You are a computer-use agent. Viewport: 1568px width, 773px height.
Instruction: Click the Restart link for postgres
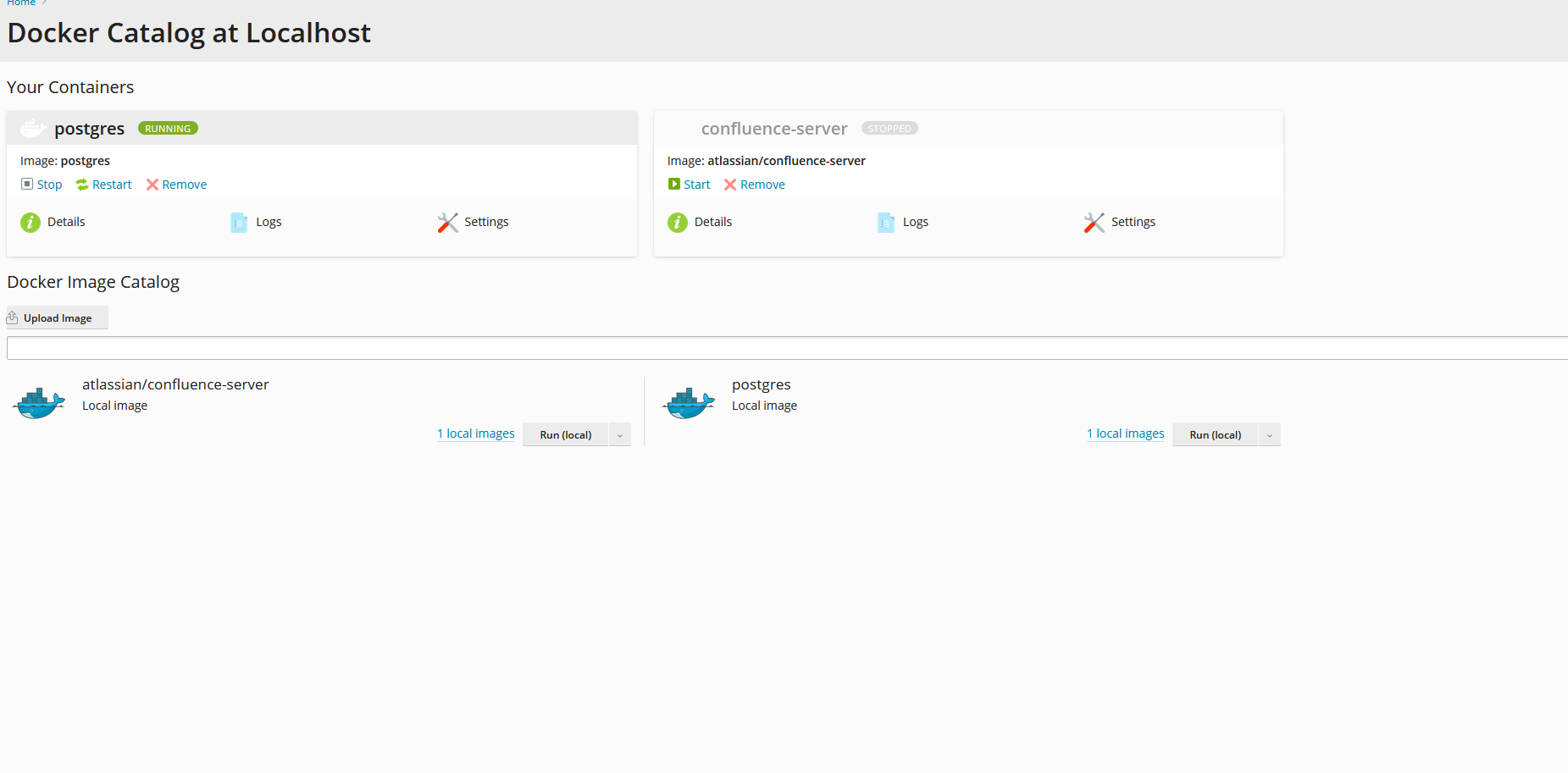click(x=112, y=185)
